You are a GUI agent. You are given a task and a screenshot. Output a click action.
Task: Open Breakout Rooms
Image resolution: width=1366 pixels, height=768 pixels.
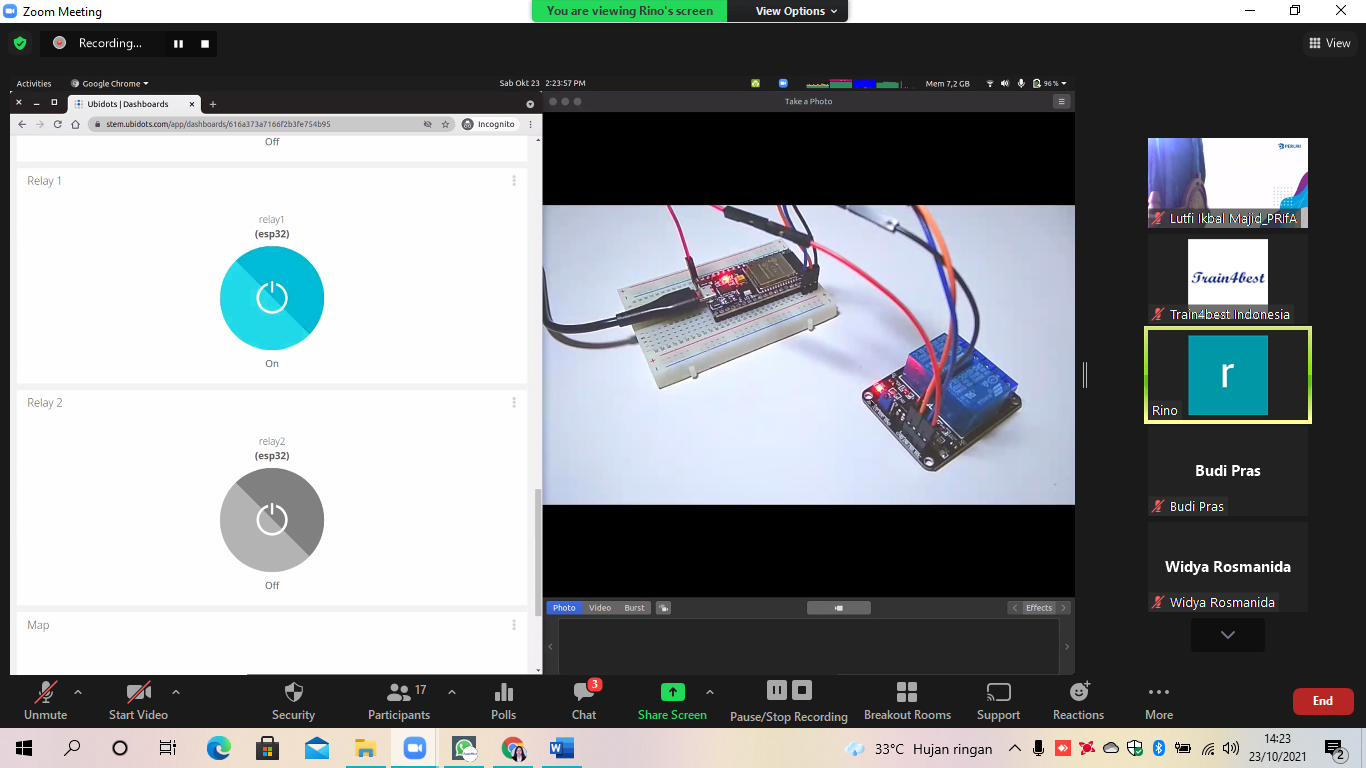coord(907,700)
